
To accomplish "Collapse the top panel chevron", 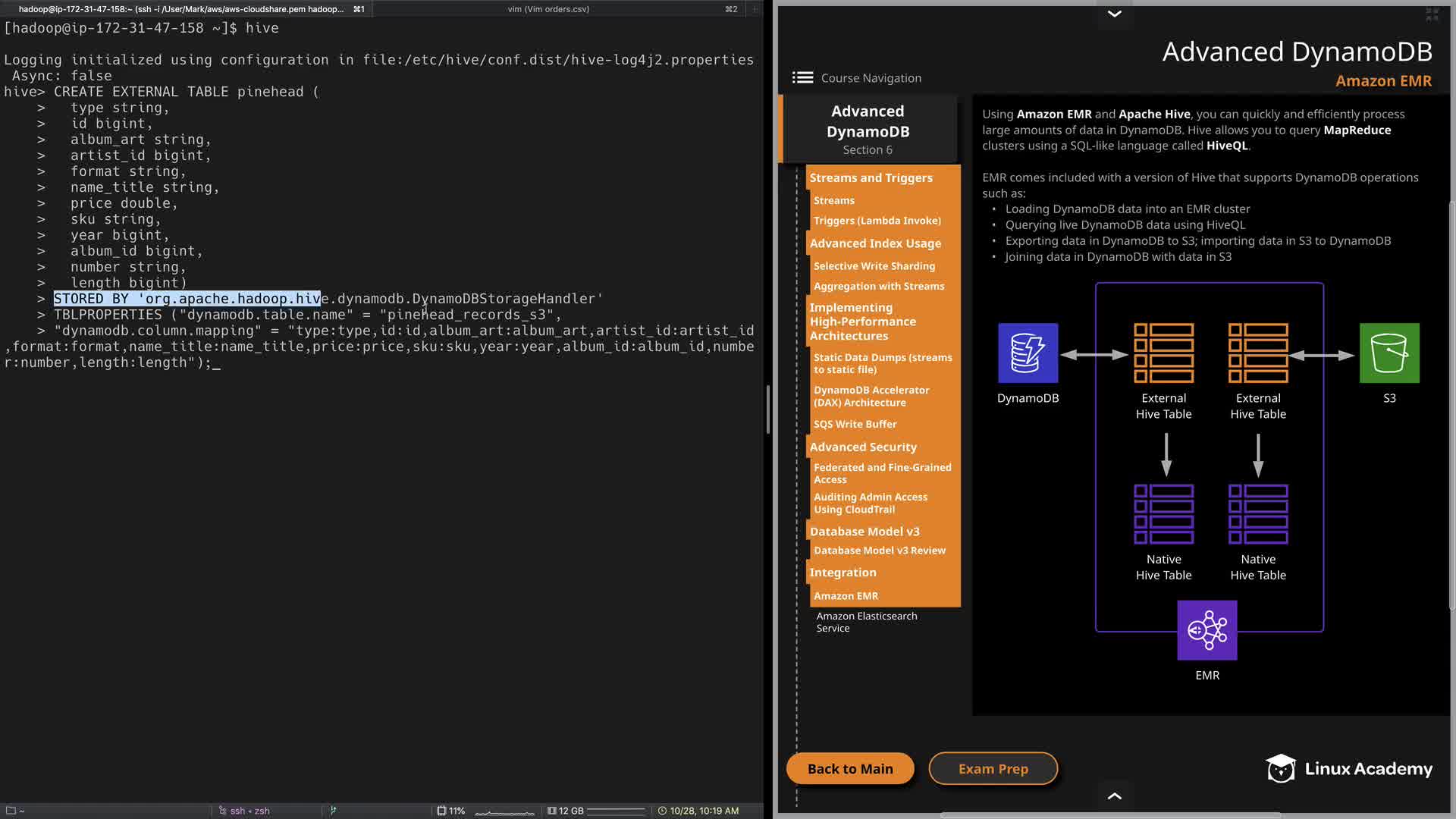I will pyautogui.click(x=1114, y=14).
